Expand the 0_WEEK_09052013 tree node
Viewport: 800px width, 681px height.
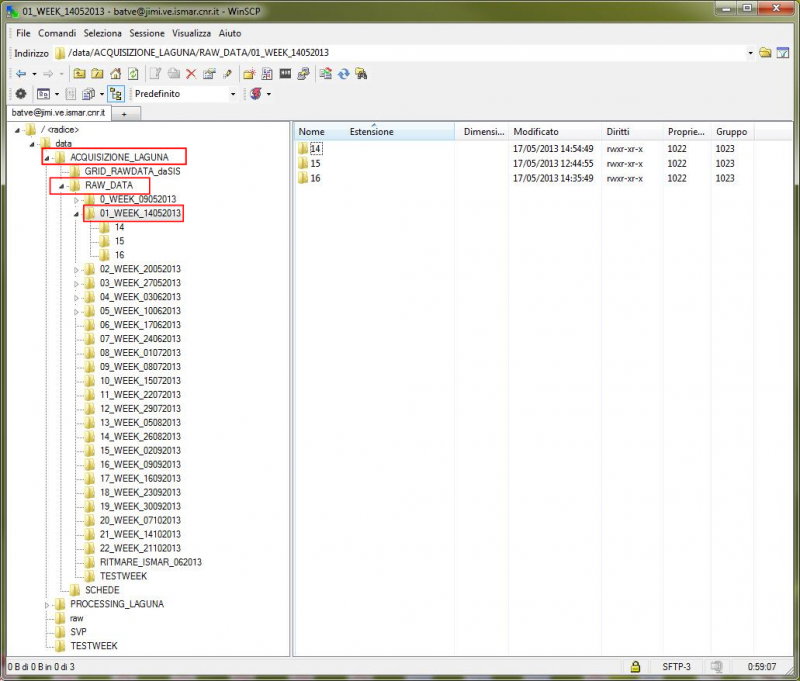tap(77, 200)
